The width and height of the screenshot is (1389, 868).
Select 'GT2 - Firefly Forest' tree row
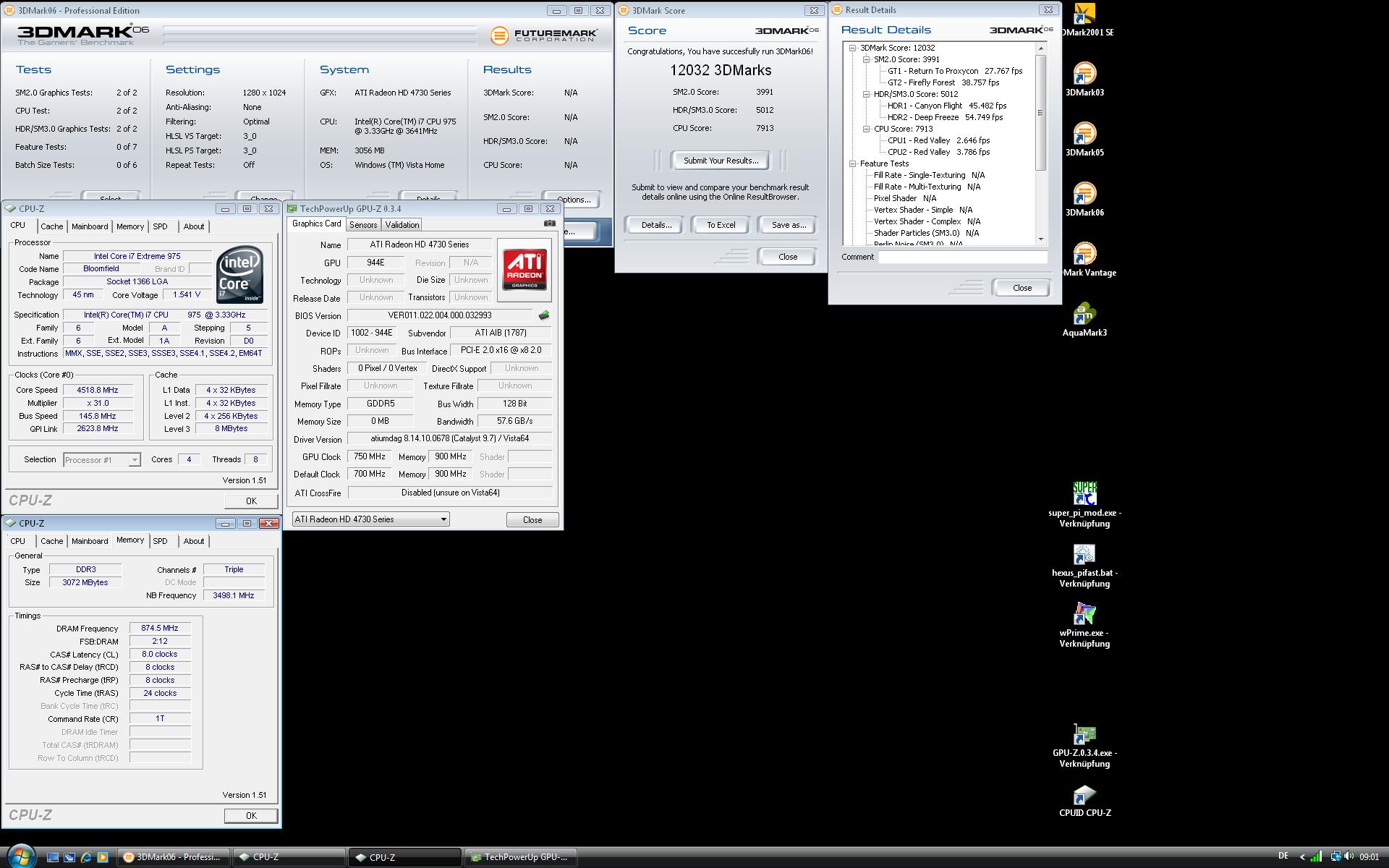pos(942,82)
